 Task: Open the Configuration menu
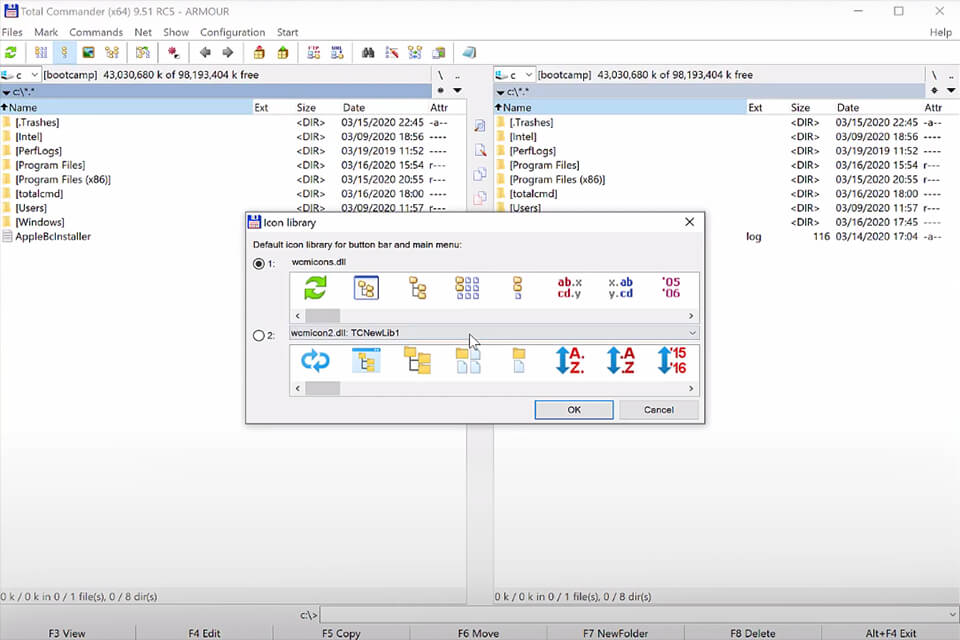click(x=232, y=31)
